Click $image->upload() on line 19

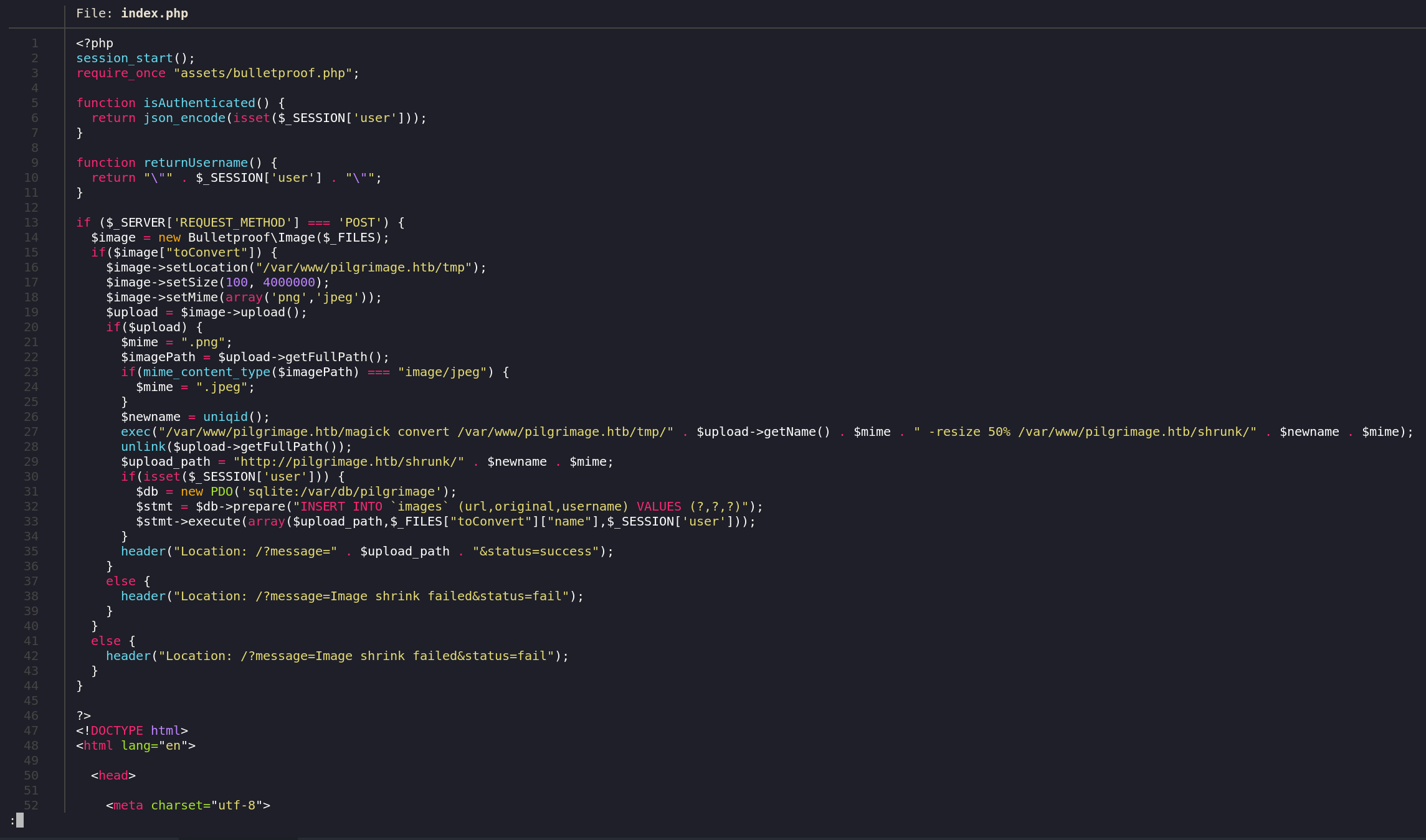point(240,312)
